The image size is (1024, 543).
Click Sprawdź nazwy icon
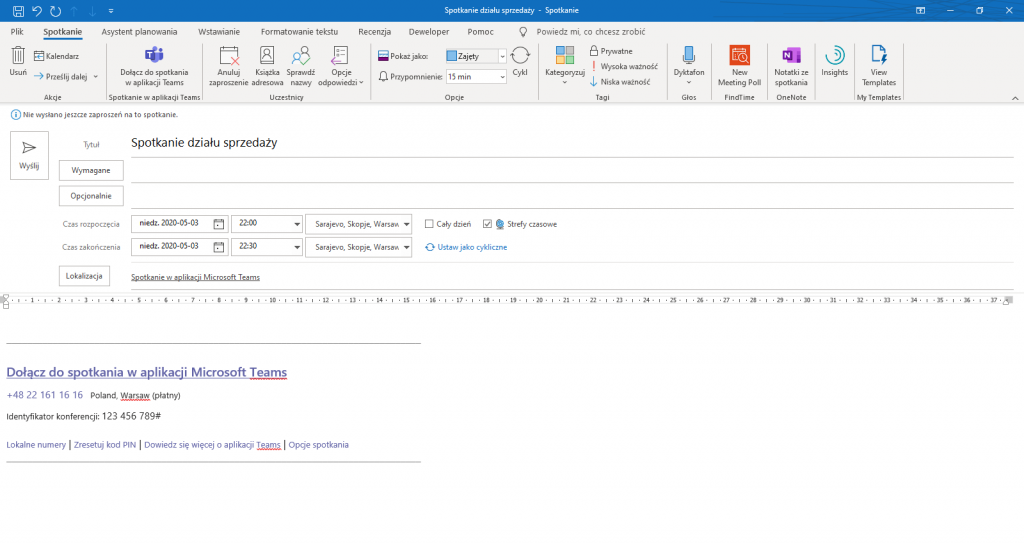tap(300, 57)
